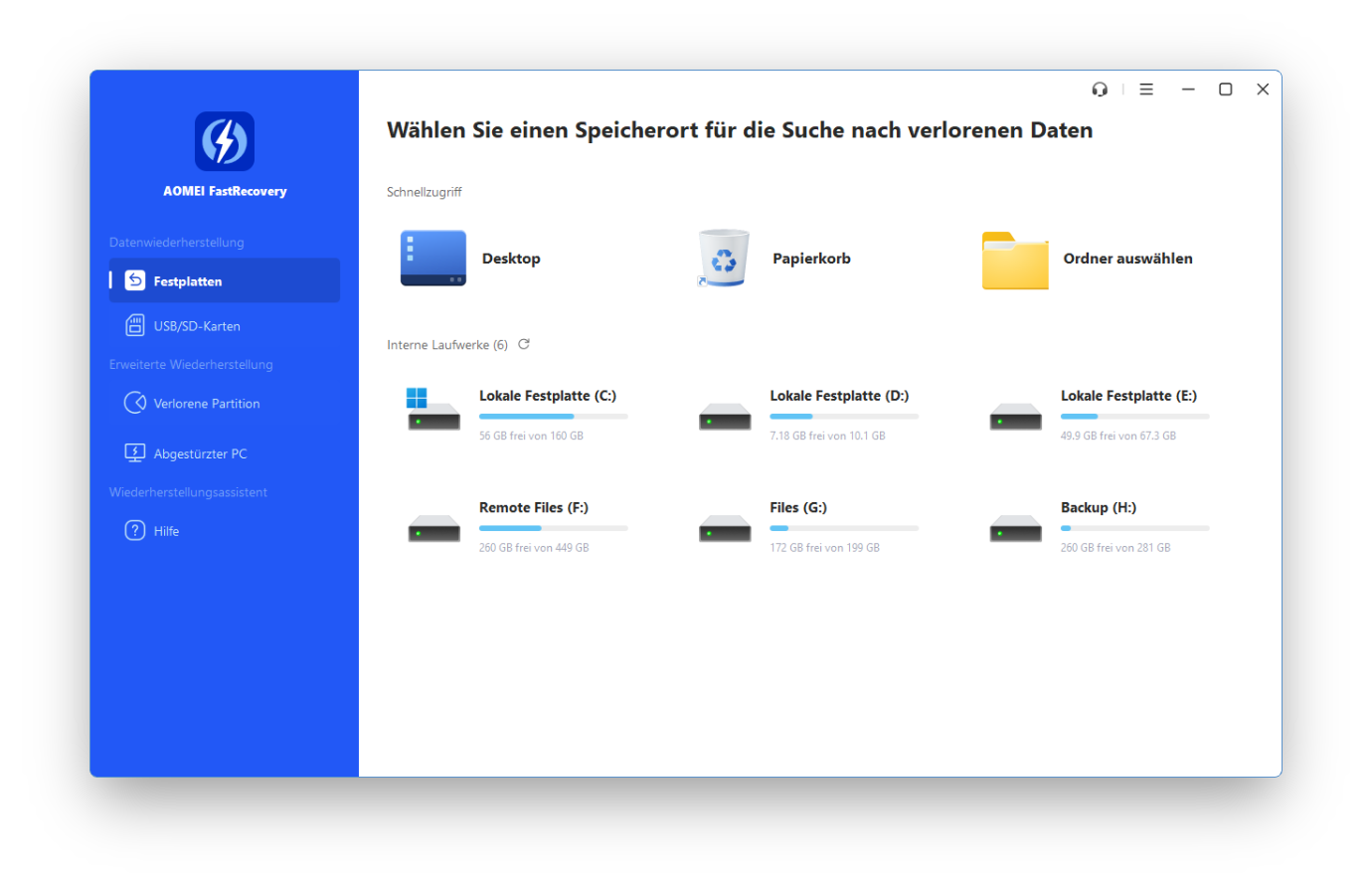Viewport: 1372px width, 887px height.
Task: Click the D: drive usage bar
Action: [x=844, y=416]
